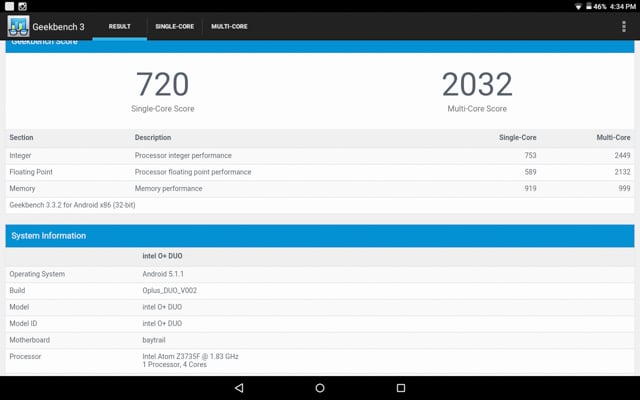Tap the Geekbench 3 app icon
Viewport: 640px width, 400px height.
click(x=18, y=26)
